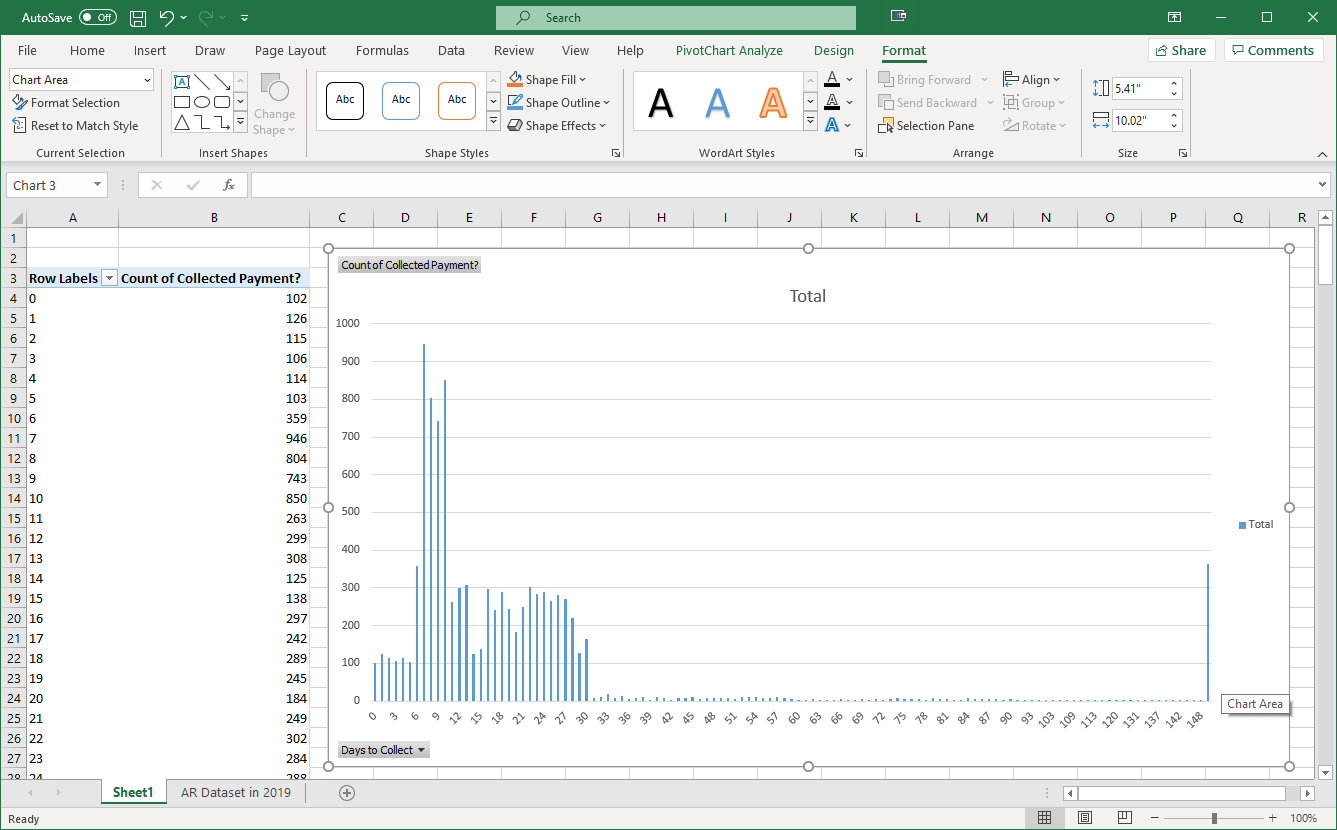Increase shape height with spinner up
This screenshot has width=1337, height=830.
click(x=1174, y=83)
